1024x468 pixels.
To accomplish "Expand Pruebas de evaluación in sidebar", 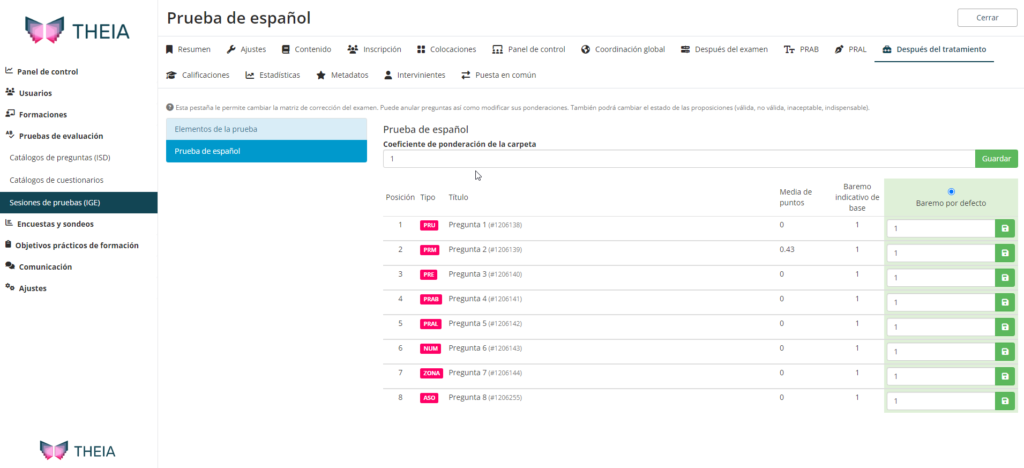I will click(59, 136).
